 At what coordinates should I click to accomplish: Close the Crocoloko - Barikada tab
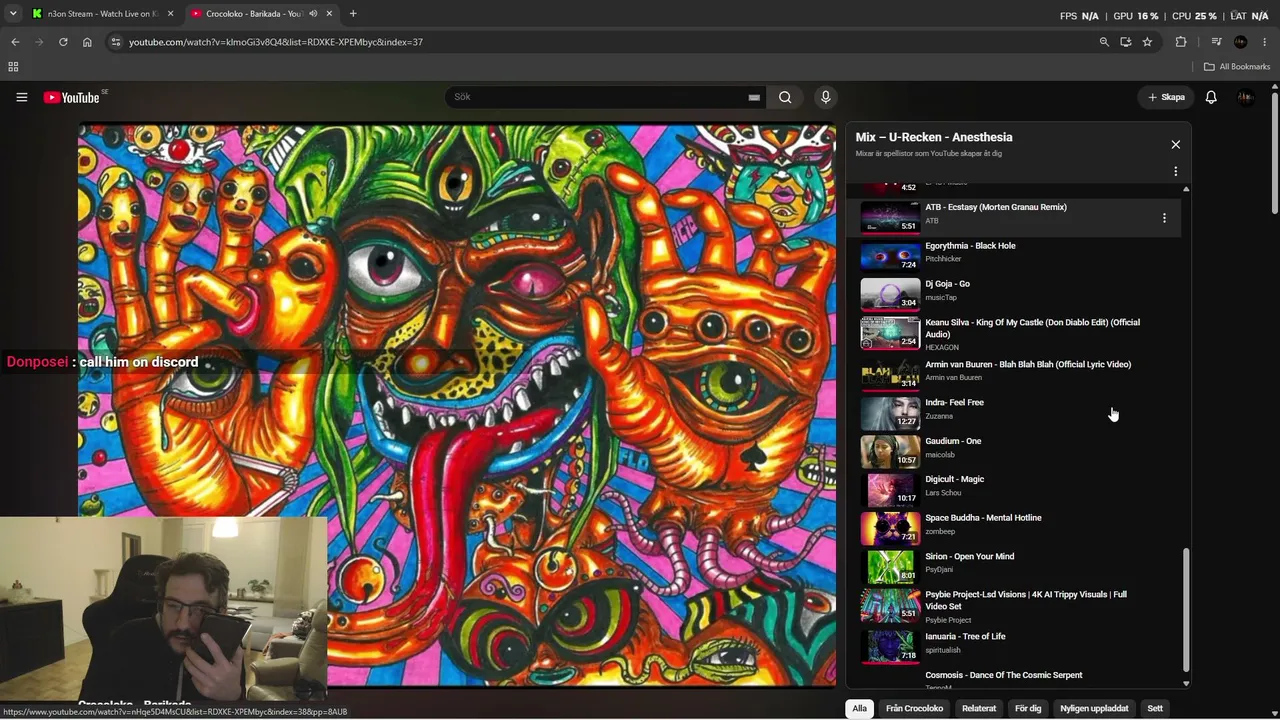pyautogui.click(x=329, y=14)
